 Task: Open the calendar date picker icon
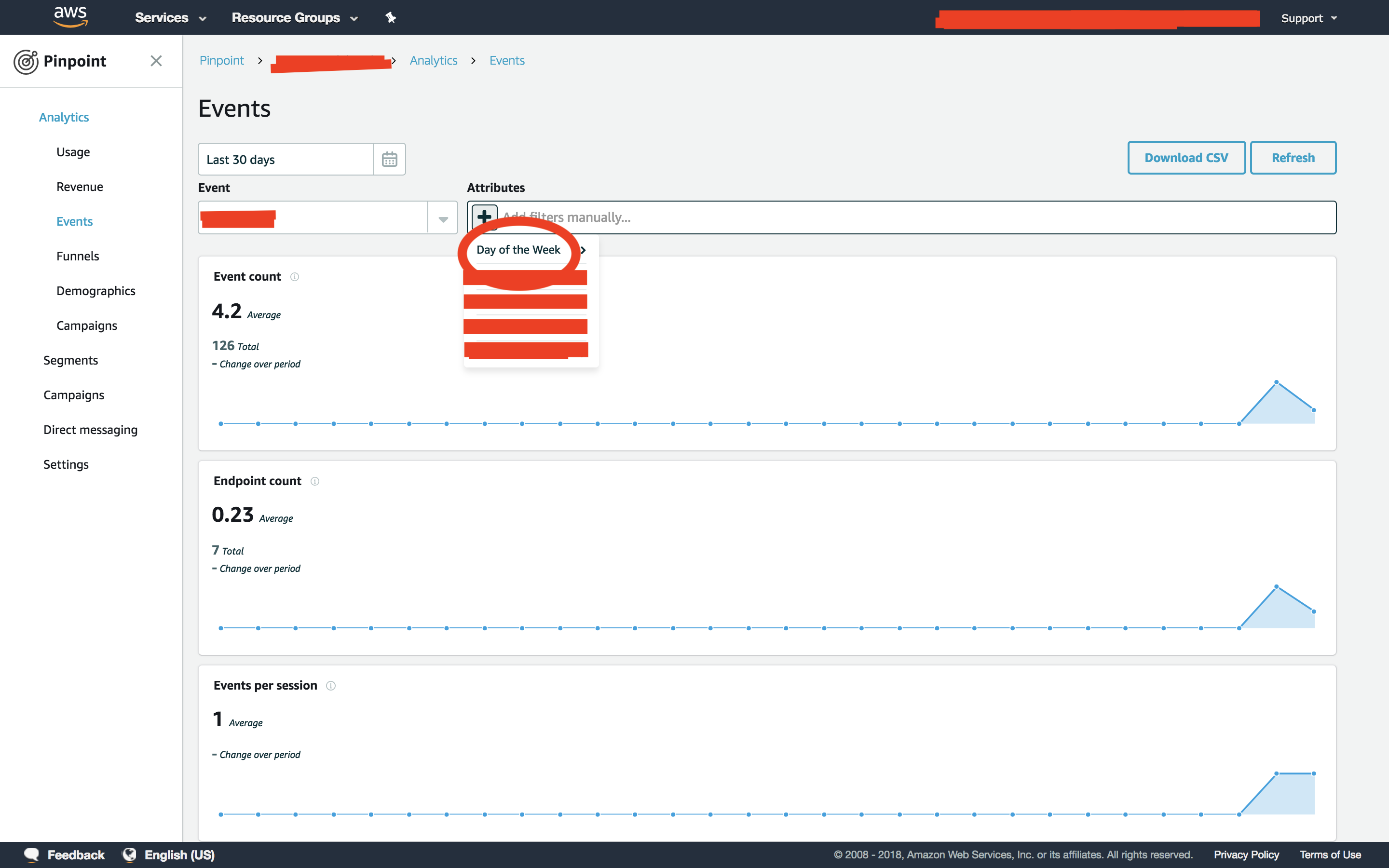click(x=389, y=159)
